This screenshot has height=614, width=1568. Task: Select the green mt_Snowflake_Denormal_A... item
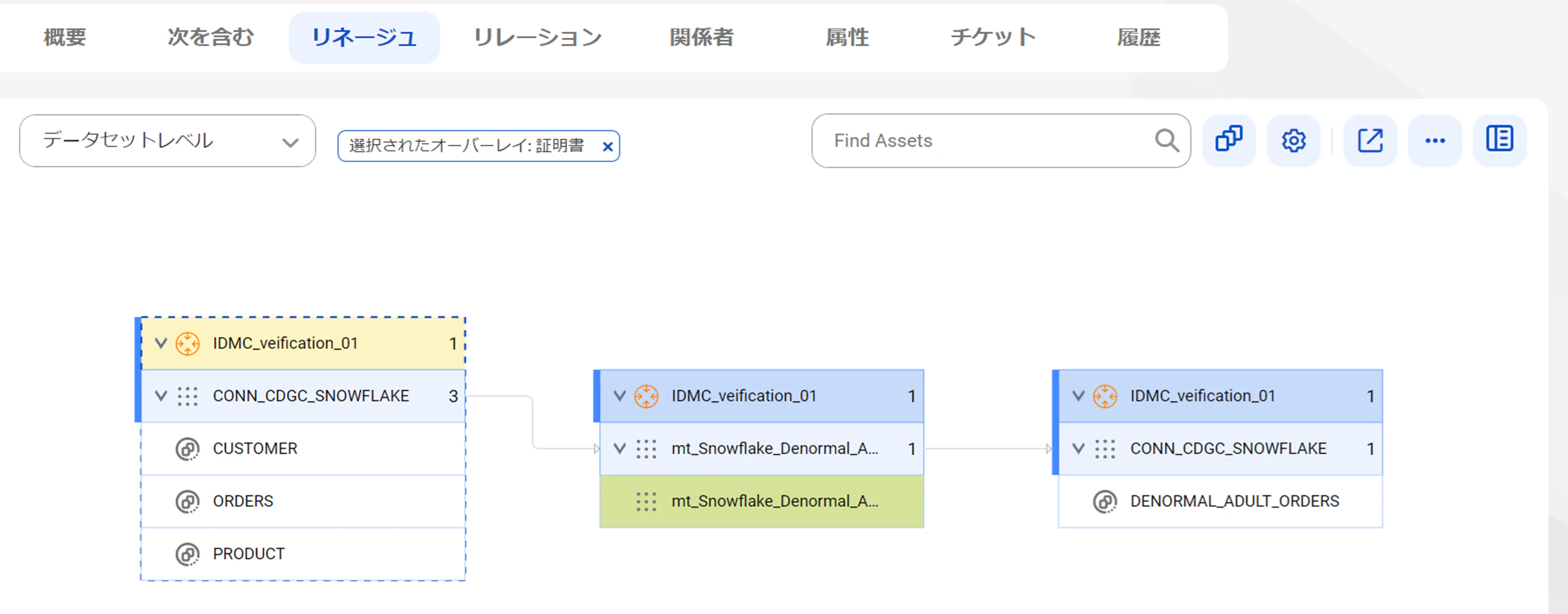[x=774, y=501]
